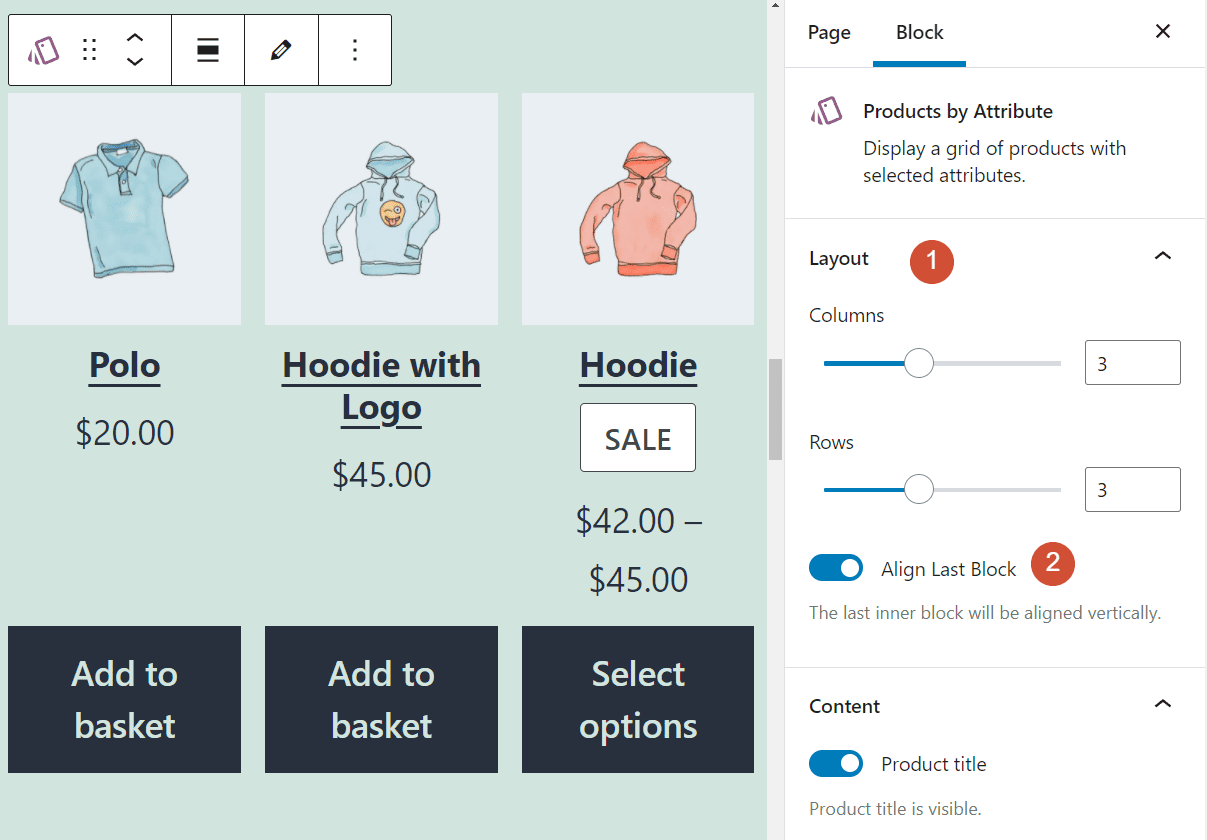Switch to the Page tab
1207x840 pixels.
click(x=829, y=32)
